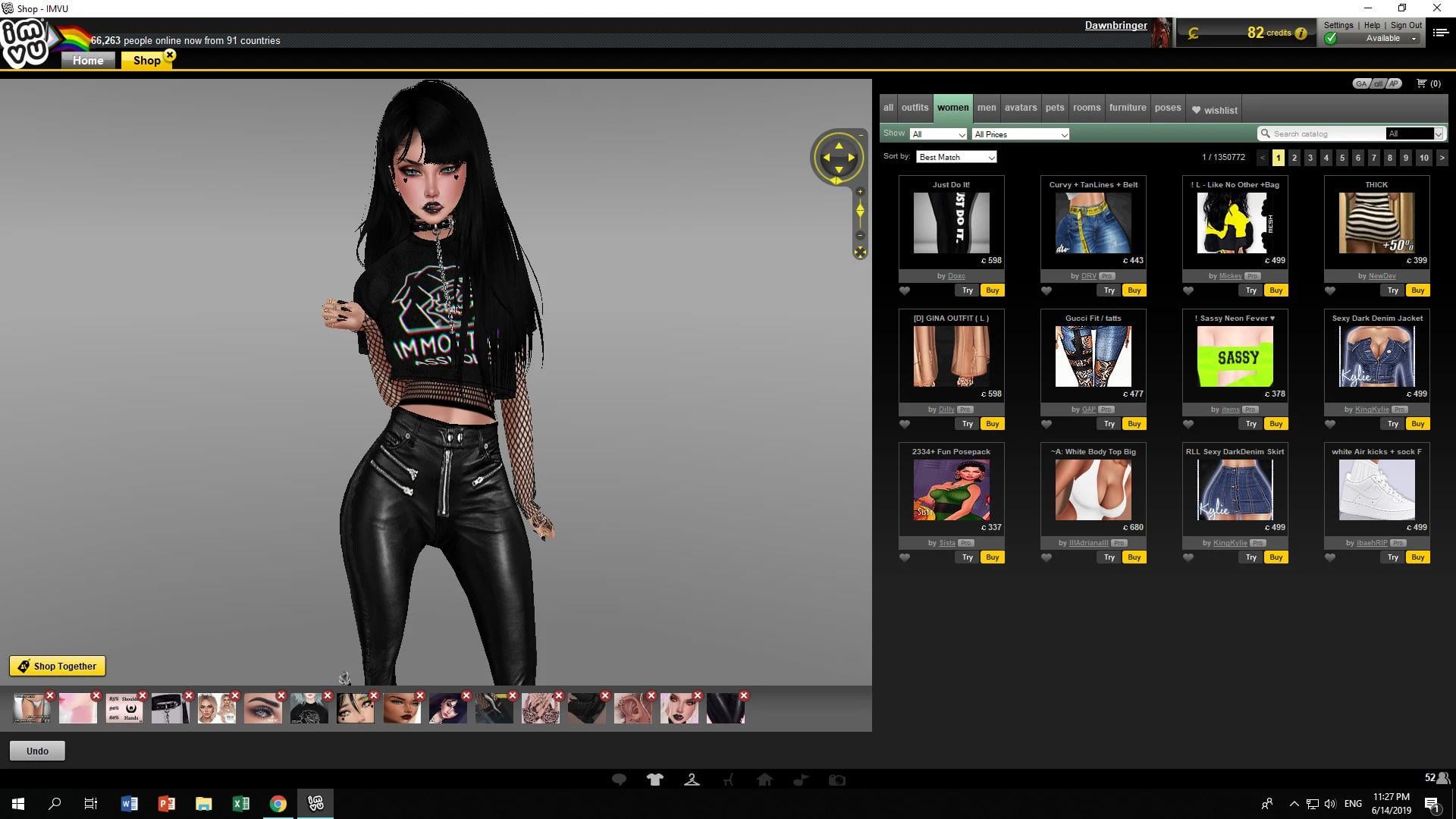The width and height of the screenshot is (1456, 819).
Task: Click the camera icon in bottom bar
Action: point(837,780)
